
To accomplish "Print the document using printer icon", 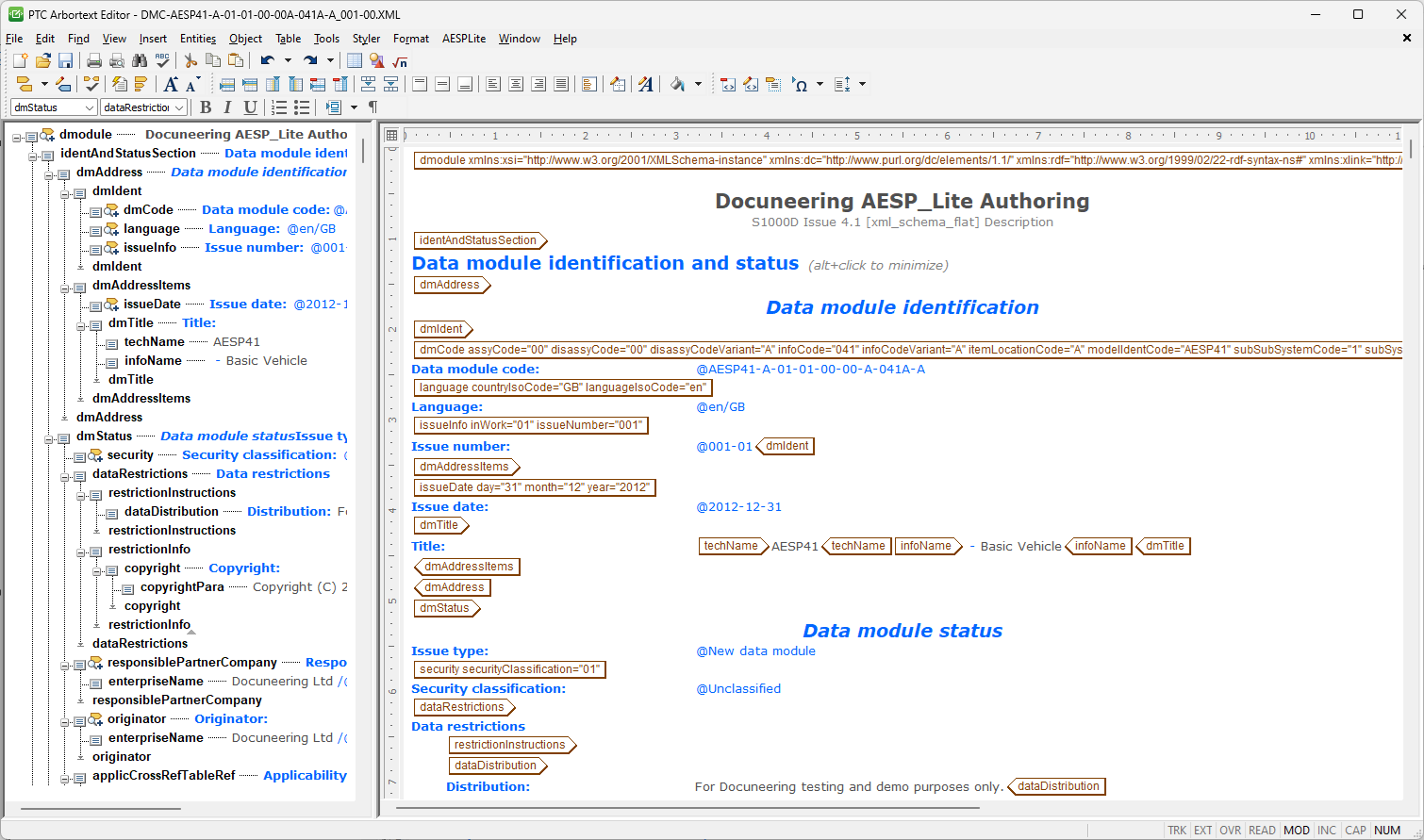I will click(x=94, y=60).
